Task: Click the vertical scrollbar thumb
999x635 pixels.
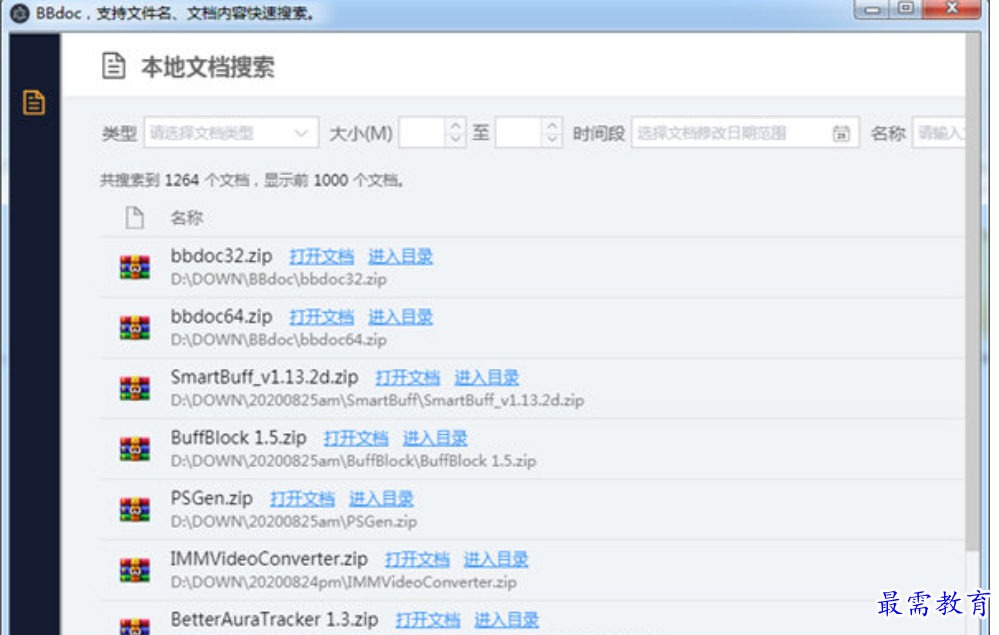Action: 973,293
